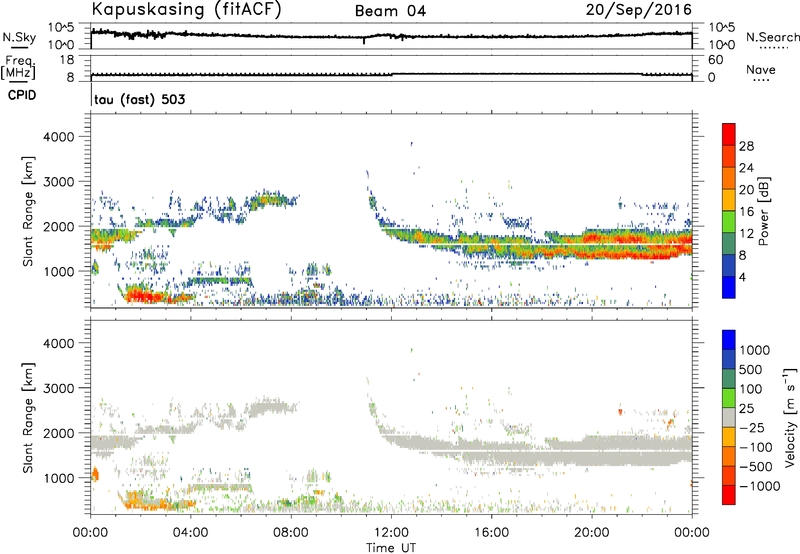Click the "28" label on power color bar
The height and width of the screenshot is (554, 800).
point(746,146)
